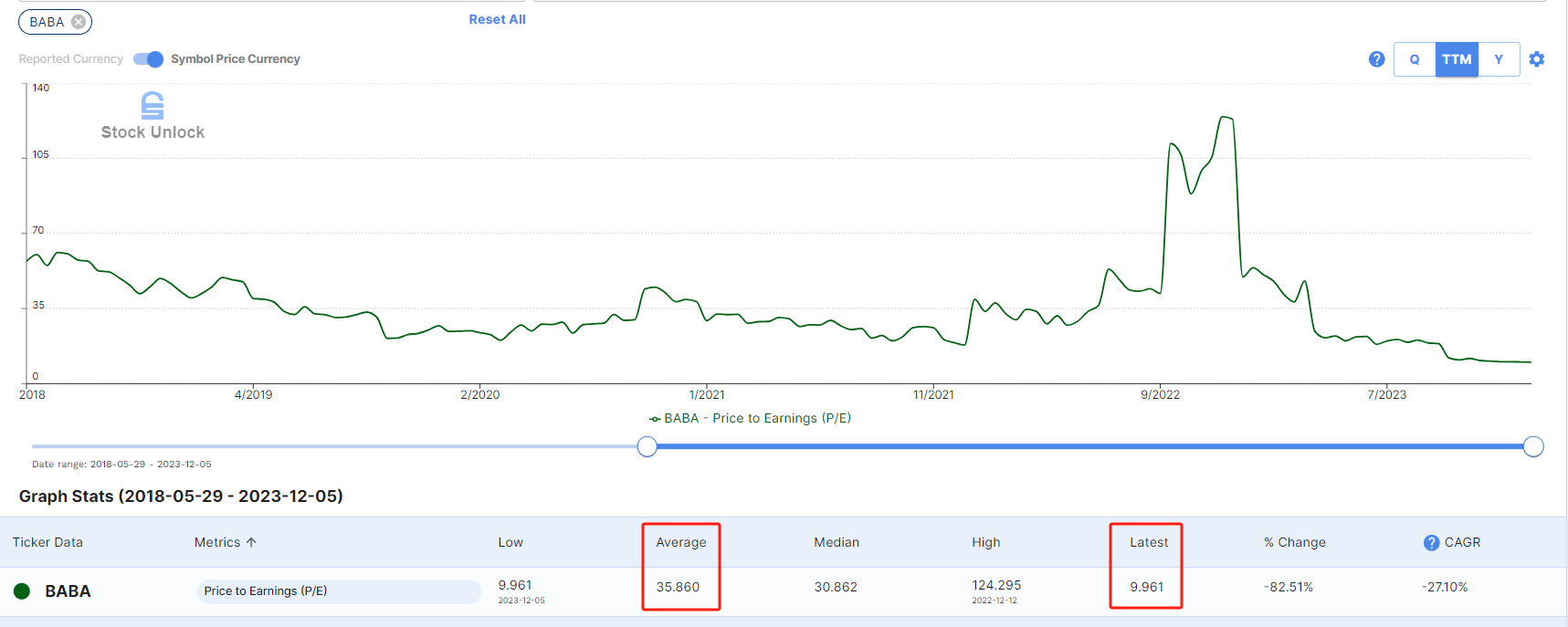This screenshot has width=1568, height=627.
Task: Click the 1/2021 x-axis label
Action: click(707, 394)
